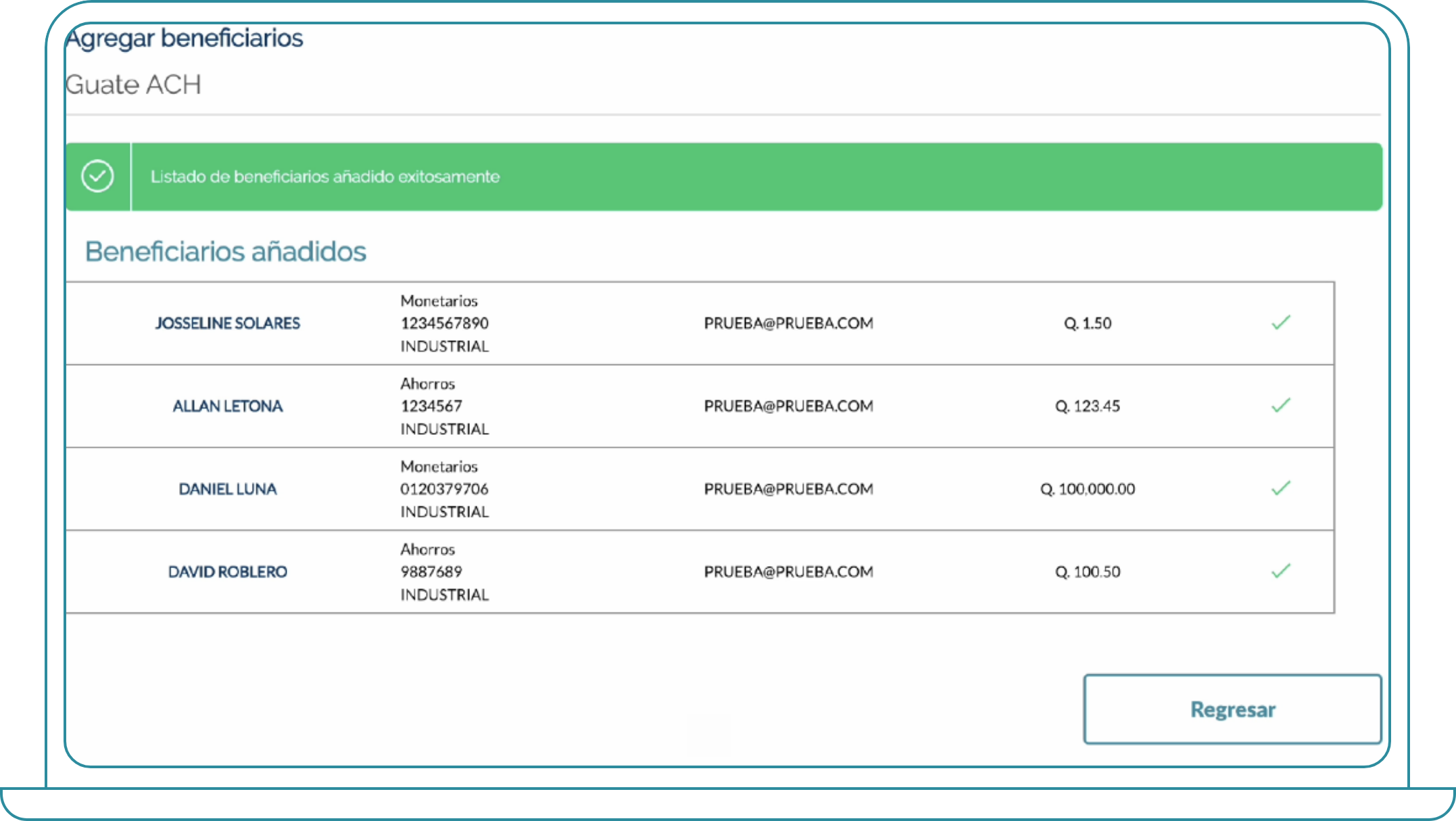The width and height of the screenshot is (1456, 821).
Task: Click email in ALLAN LETONA row
Action: 788,406
